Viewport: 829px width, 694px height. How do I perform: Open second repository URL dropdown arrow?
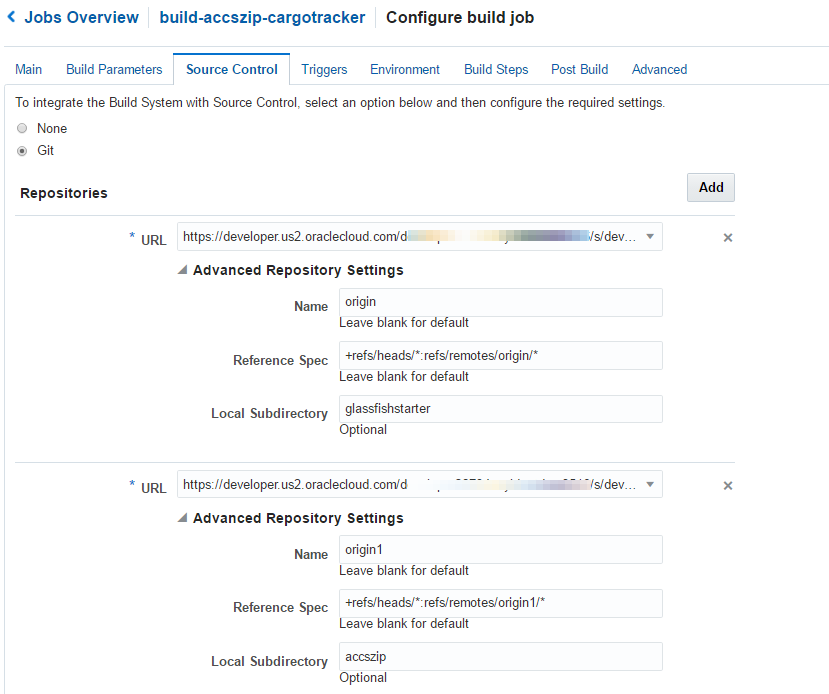(650, 485)
